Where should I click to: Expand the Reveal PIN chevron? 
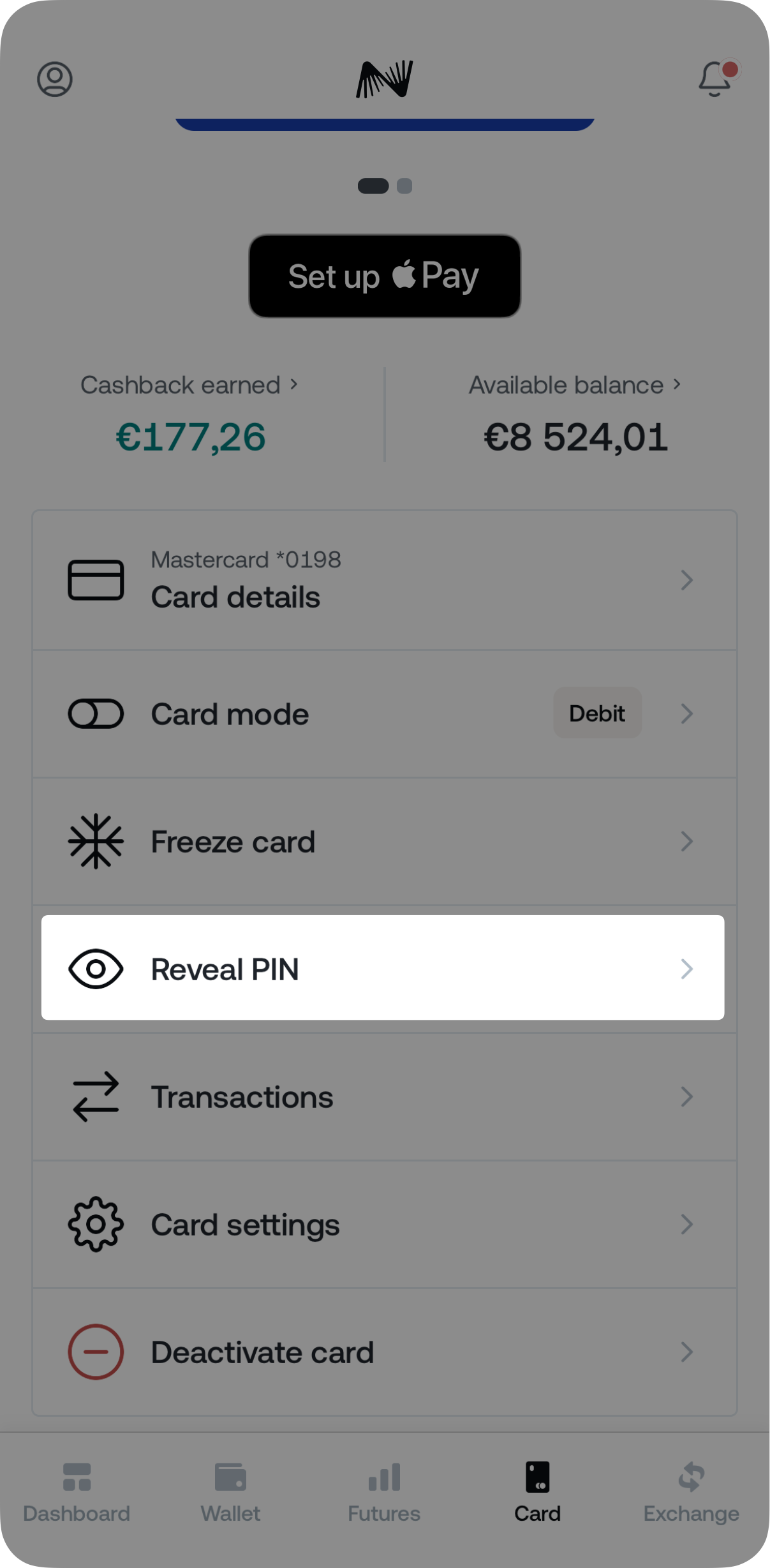(x=686, y=969)
